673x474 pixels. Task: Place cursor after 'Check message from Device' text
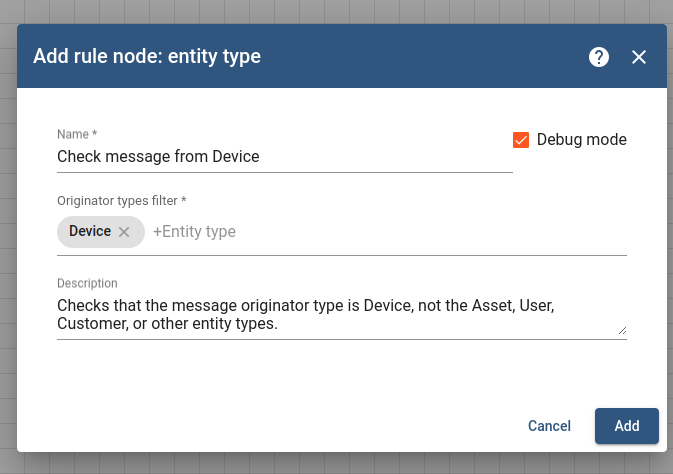coord(261,157)
